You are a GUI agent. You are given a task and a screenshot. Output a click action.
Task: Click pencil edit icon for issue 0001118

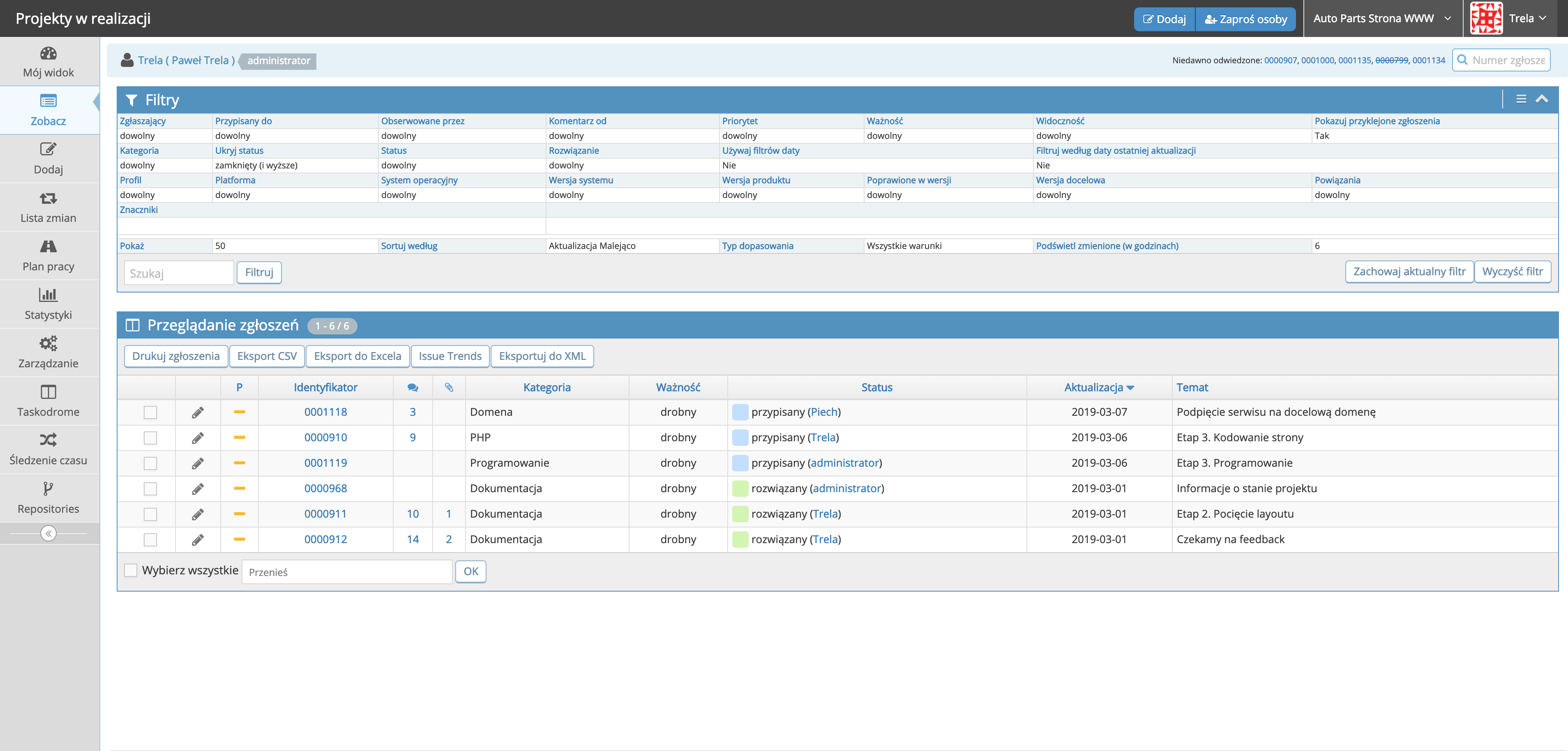(198, 412)
